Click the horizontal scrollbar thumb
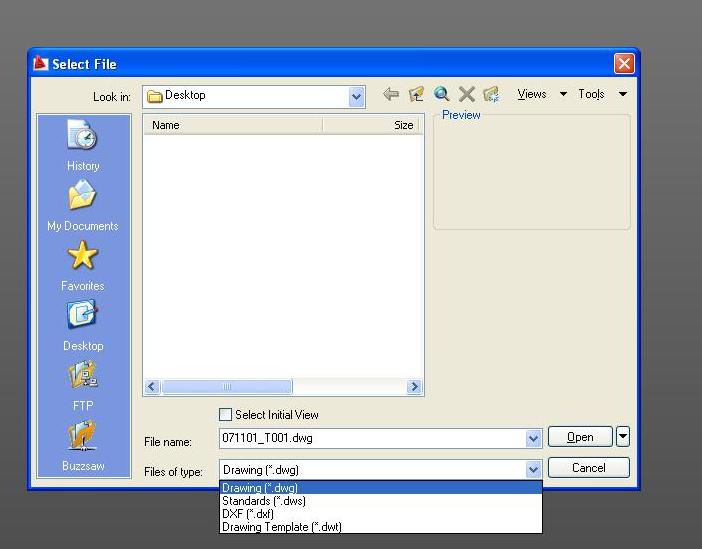Screen dimensions: 702x549 (x=227, y=386)
